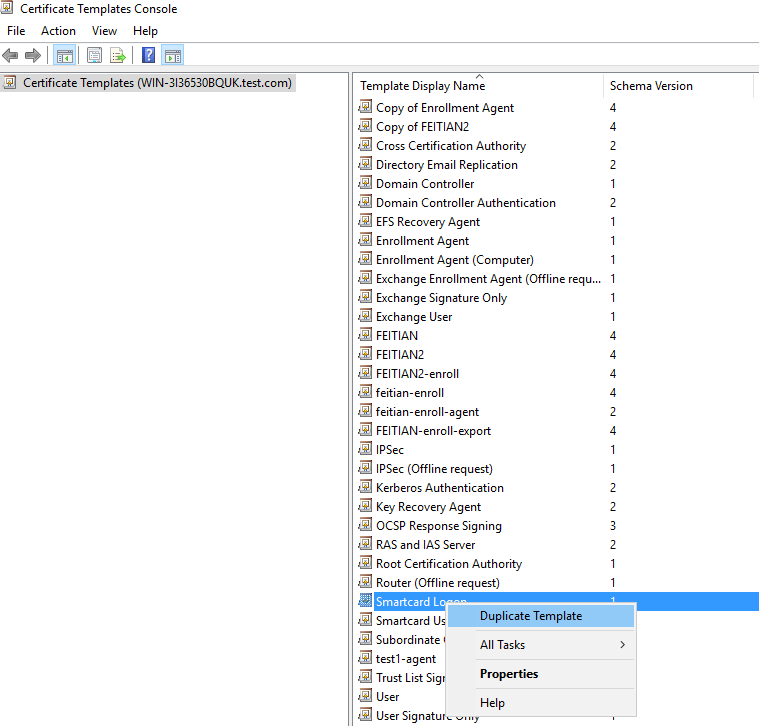Select the Enrollment Agent template row
Screen dimensions: 759x726
422,241
